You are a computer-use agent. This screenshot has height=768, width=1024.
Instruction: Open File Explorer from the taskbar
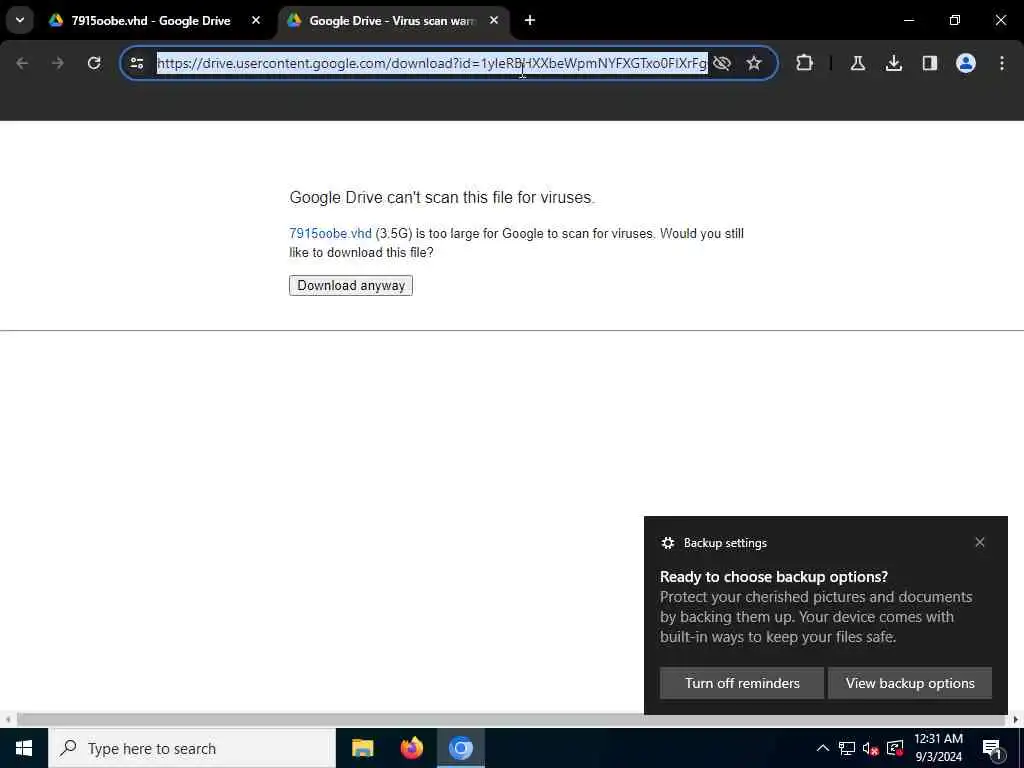pyautogui.click(x=362, y=748)
